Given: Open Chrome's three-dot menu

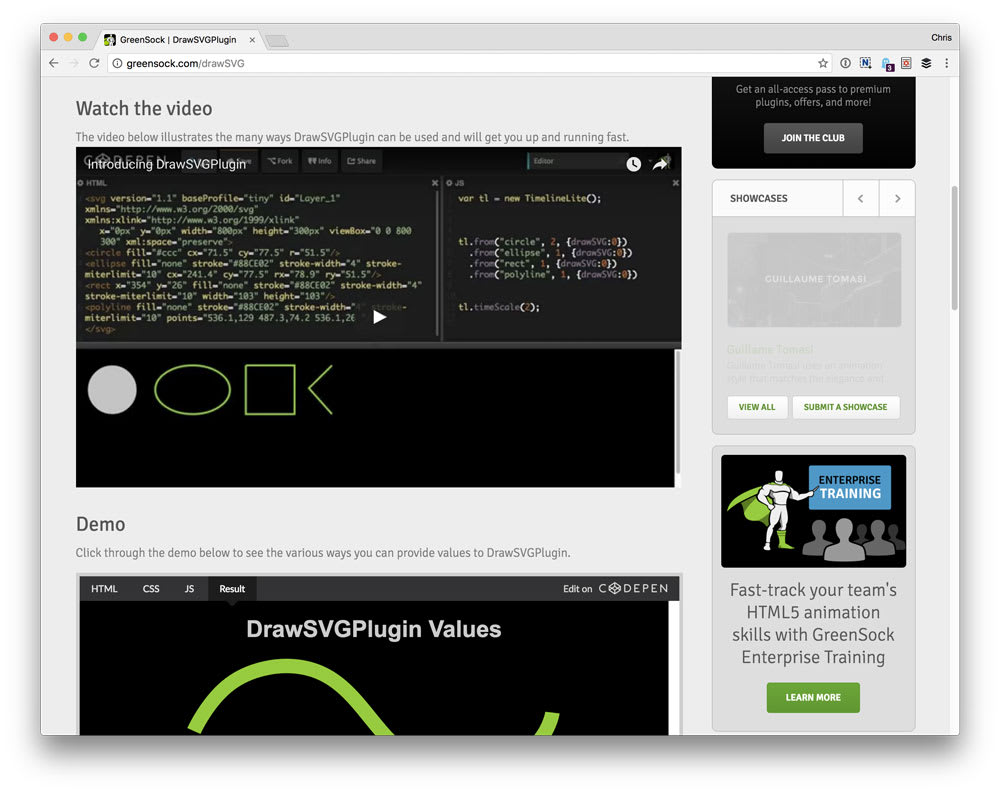Looking at the screenshot, I should (947, 62).
